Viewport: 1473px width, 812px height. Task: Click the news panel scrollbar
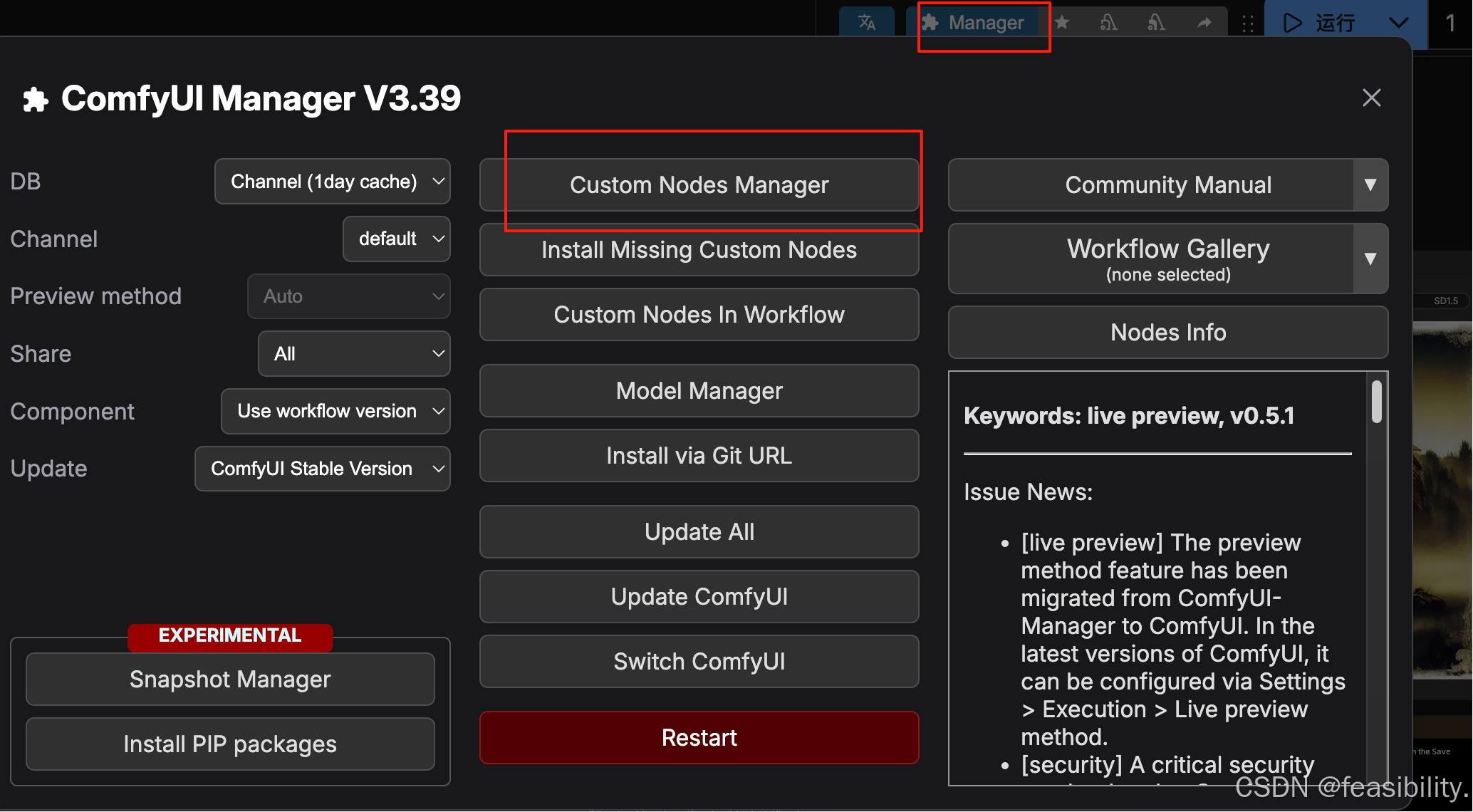[1376, 402]
